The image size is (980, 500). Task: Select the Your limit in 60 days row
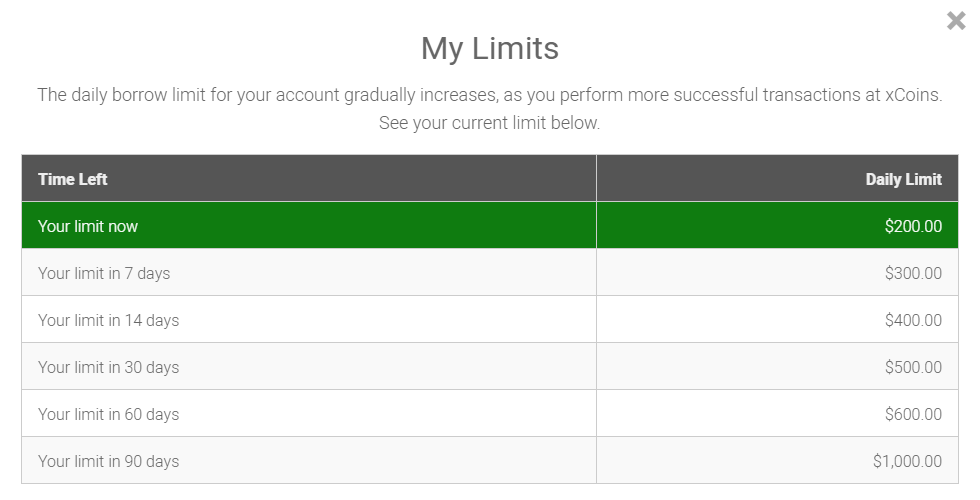489,413
